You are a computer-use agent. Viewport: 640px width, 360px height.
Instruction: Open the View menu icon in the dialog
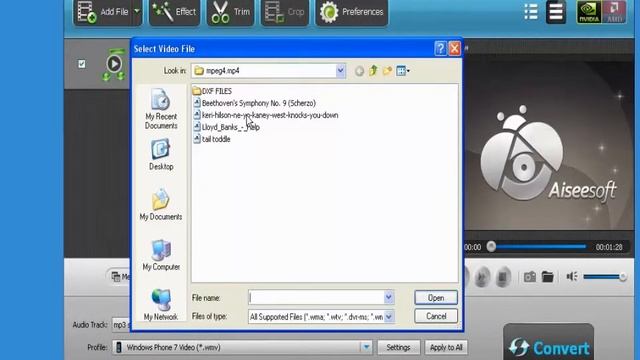point(403,71)
